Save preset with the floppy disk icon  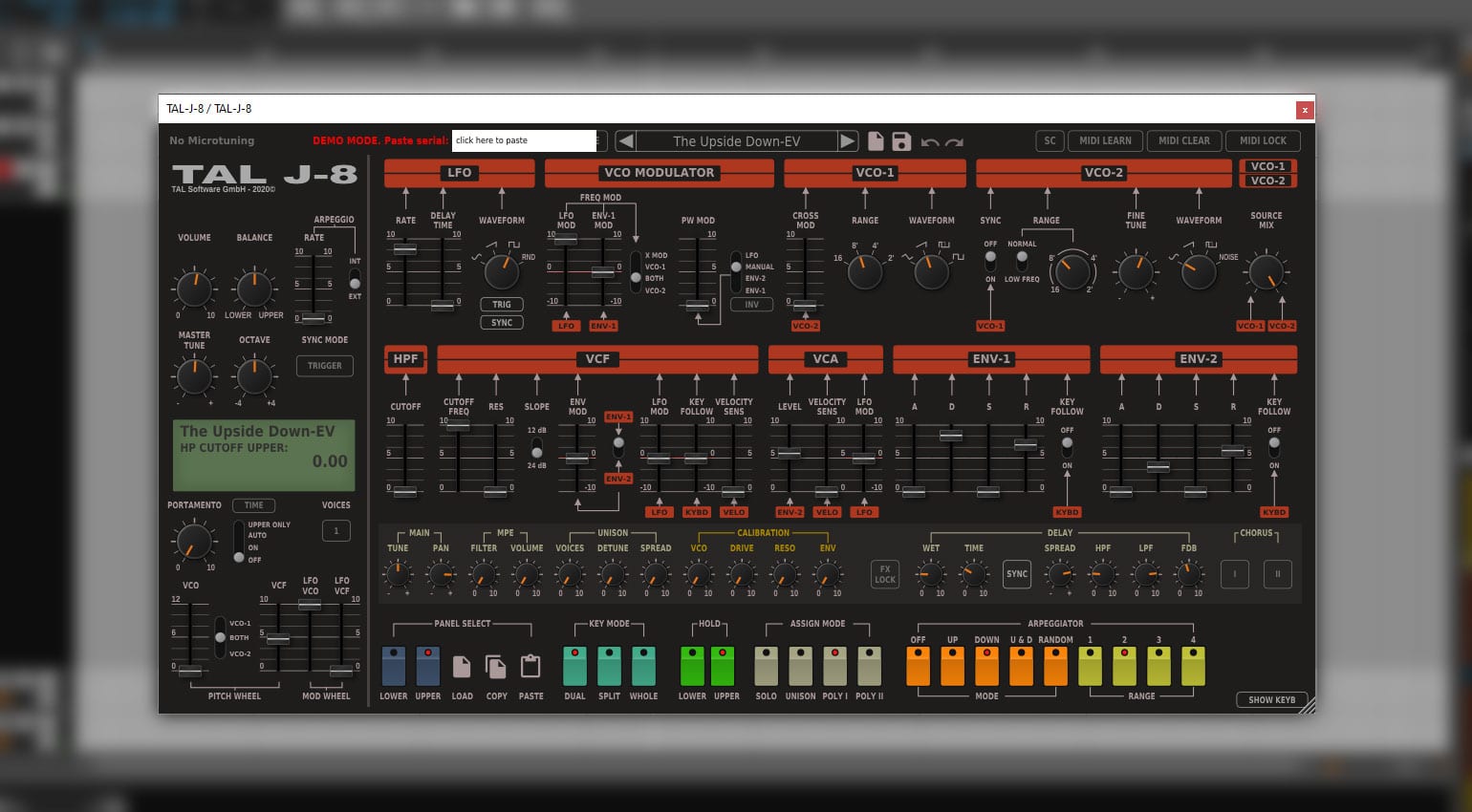click(x=901, y=141)
